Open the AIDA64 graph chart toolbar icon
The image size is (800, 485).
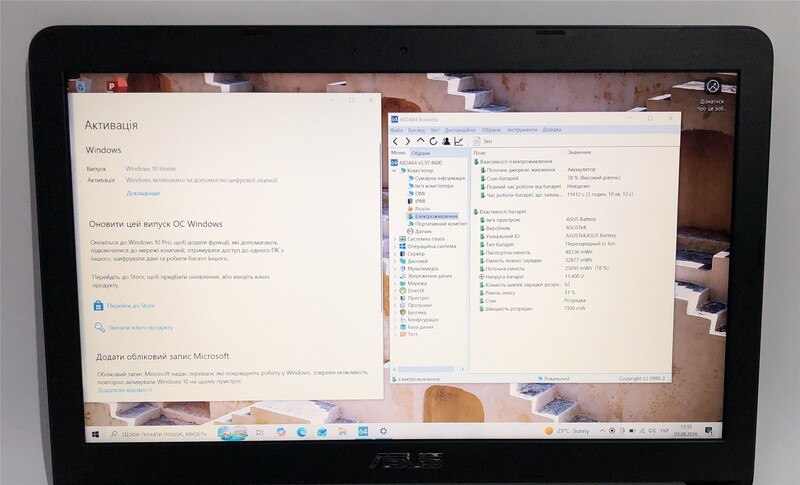[x=459, y=141]
